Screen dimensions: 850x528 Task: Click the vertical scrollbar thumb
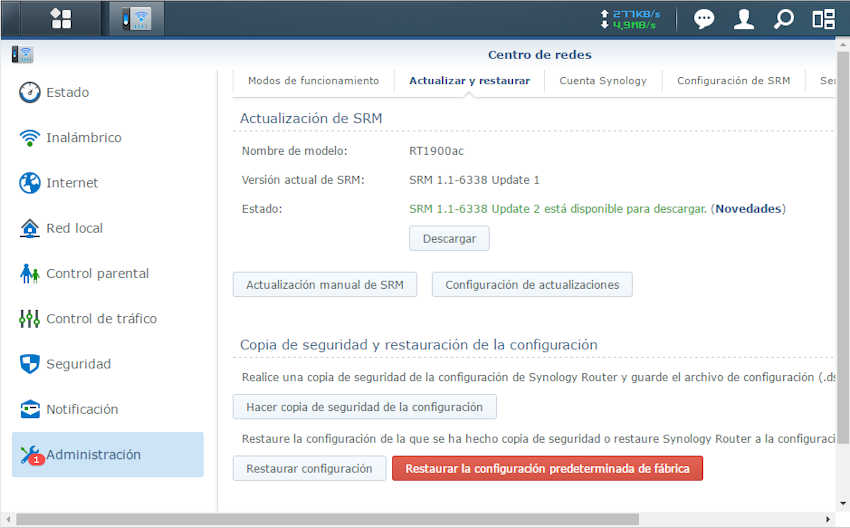click(x=842, y=248)
